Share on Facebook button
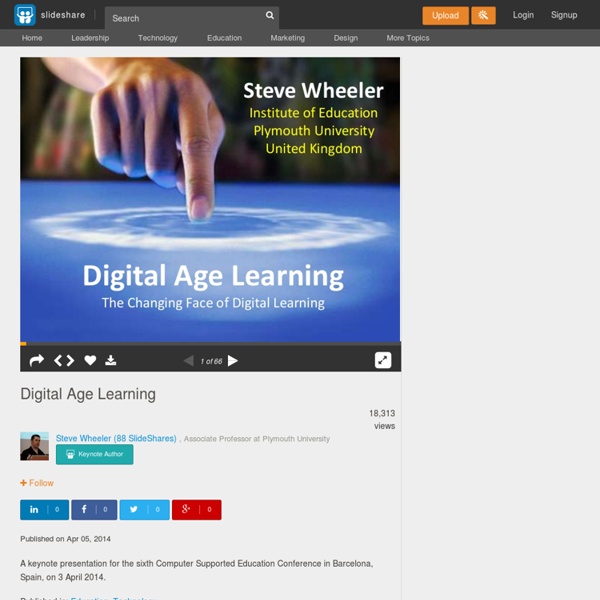 coord(94,510)
